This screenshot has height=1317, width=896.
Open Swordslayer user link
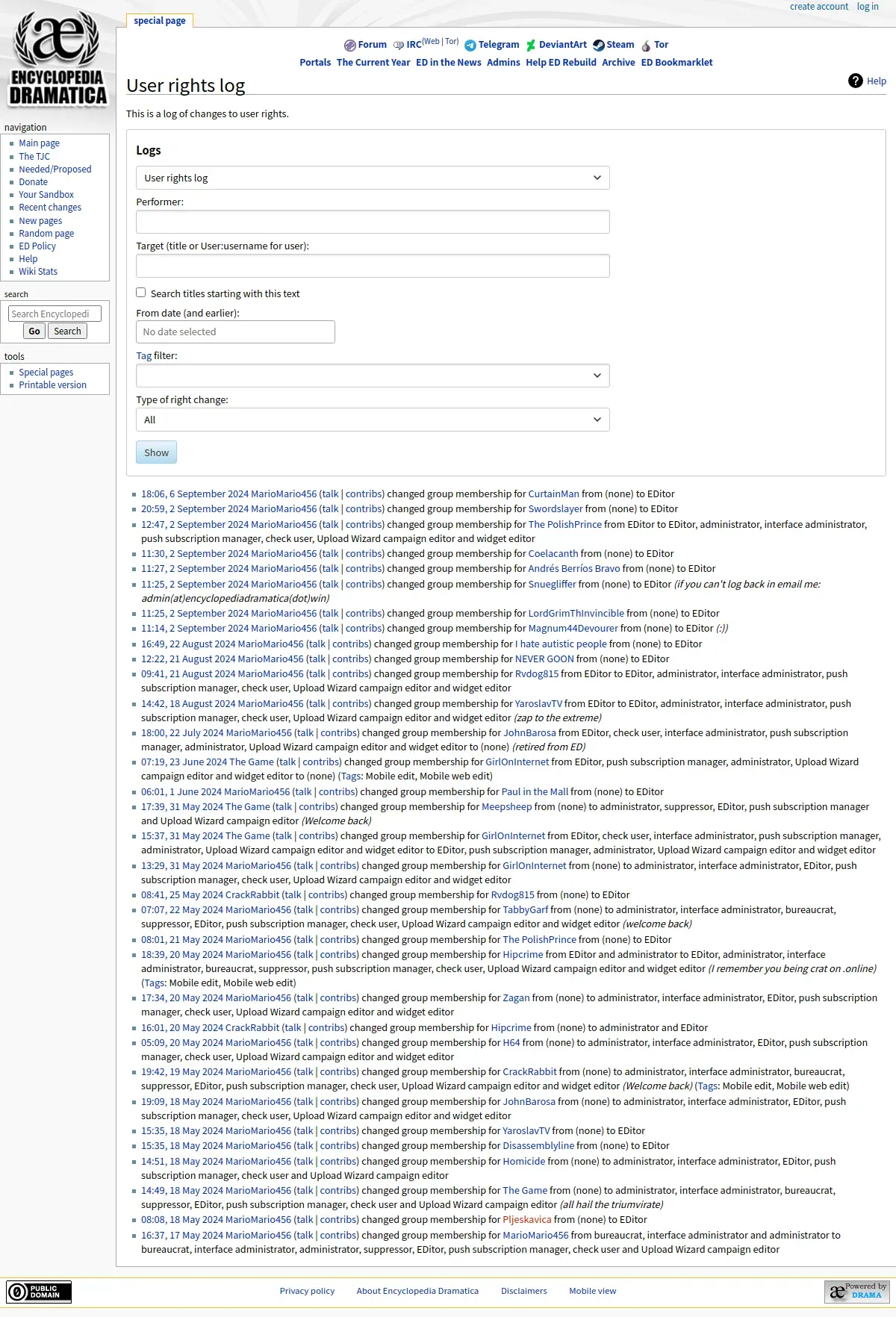[556, 509]
